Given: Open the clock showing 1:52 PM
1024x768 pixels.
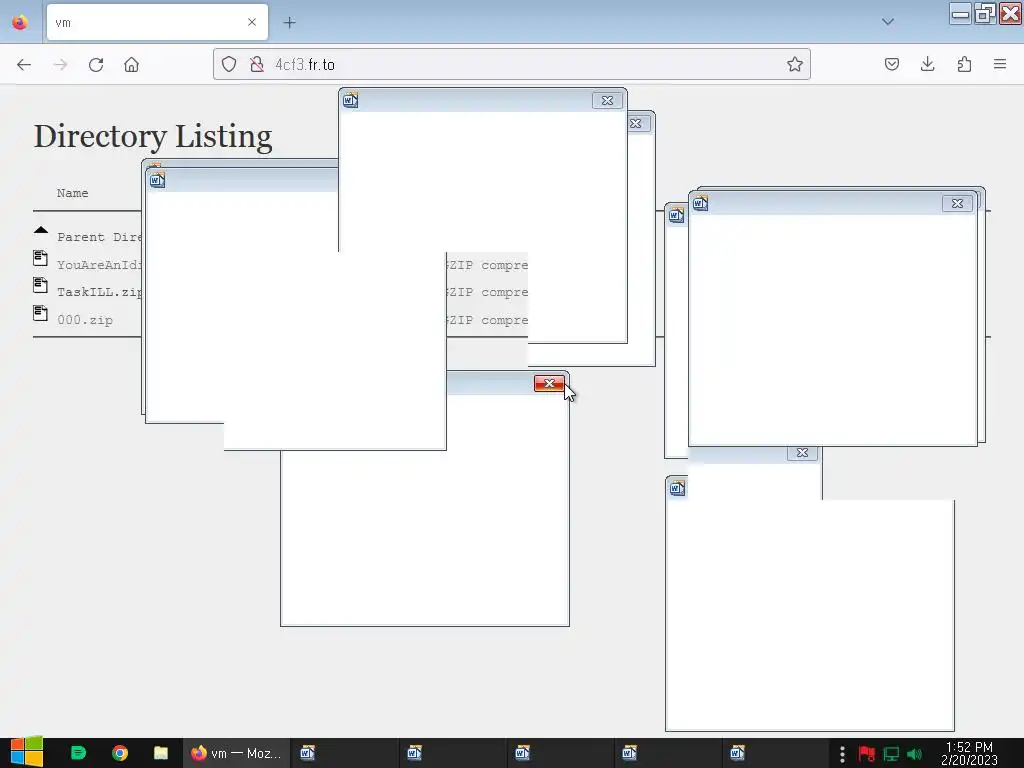Looking at the screenshot, I should pyautogui.click(x=969, y=754).
